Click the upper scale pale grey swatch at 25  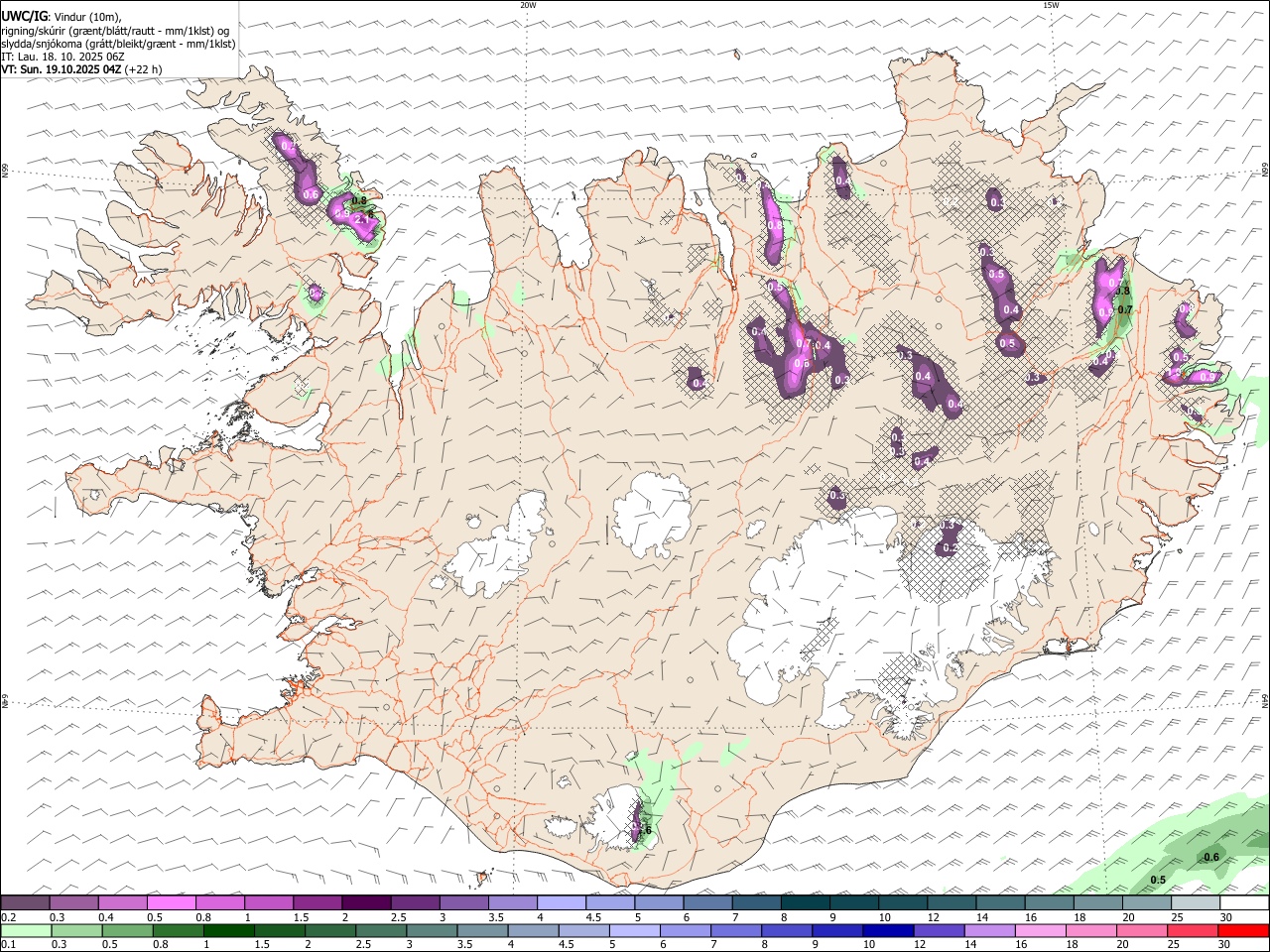[1195, 902]
